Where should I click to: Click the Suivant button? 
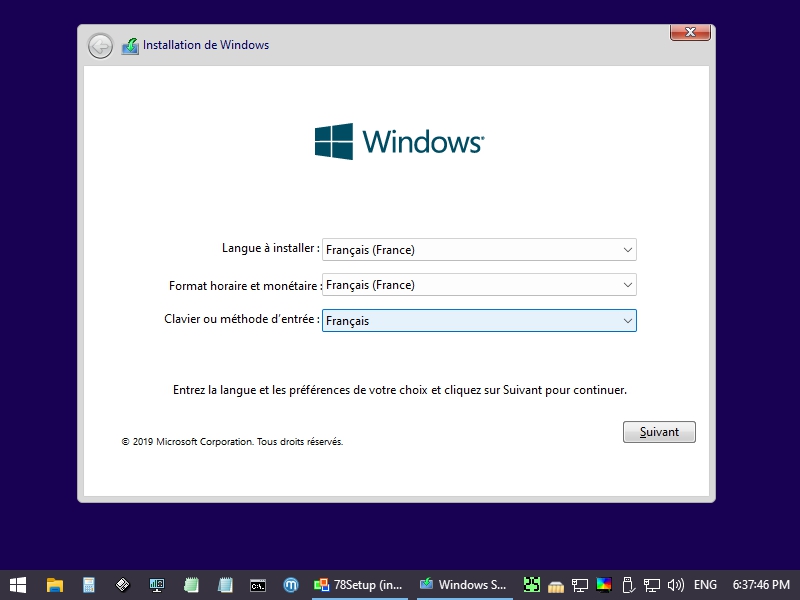[x=659, y=432]
